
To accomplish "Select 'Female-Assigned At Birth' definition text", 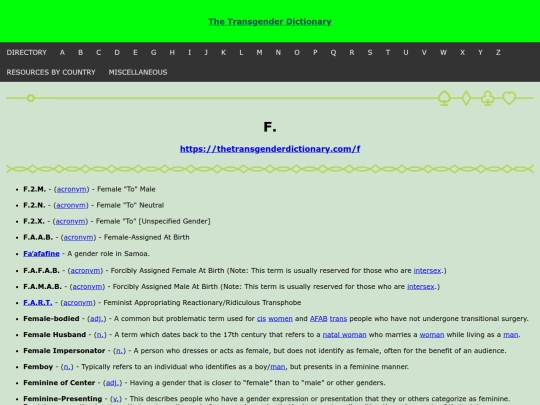I will (146, 237).
